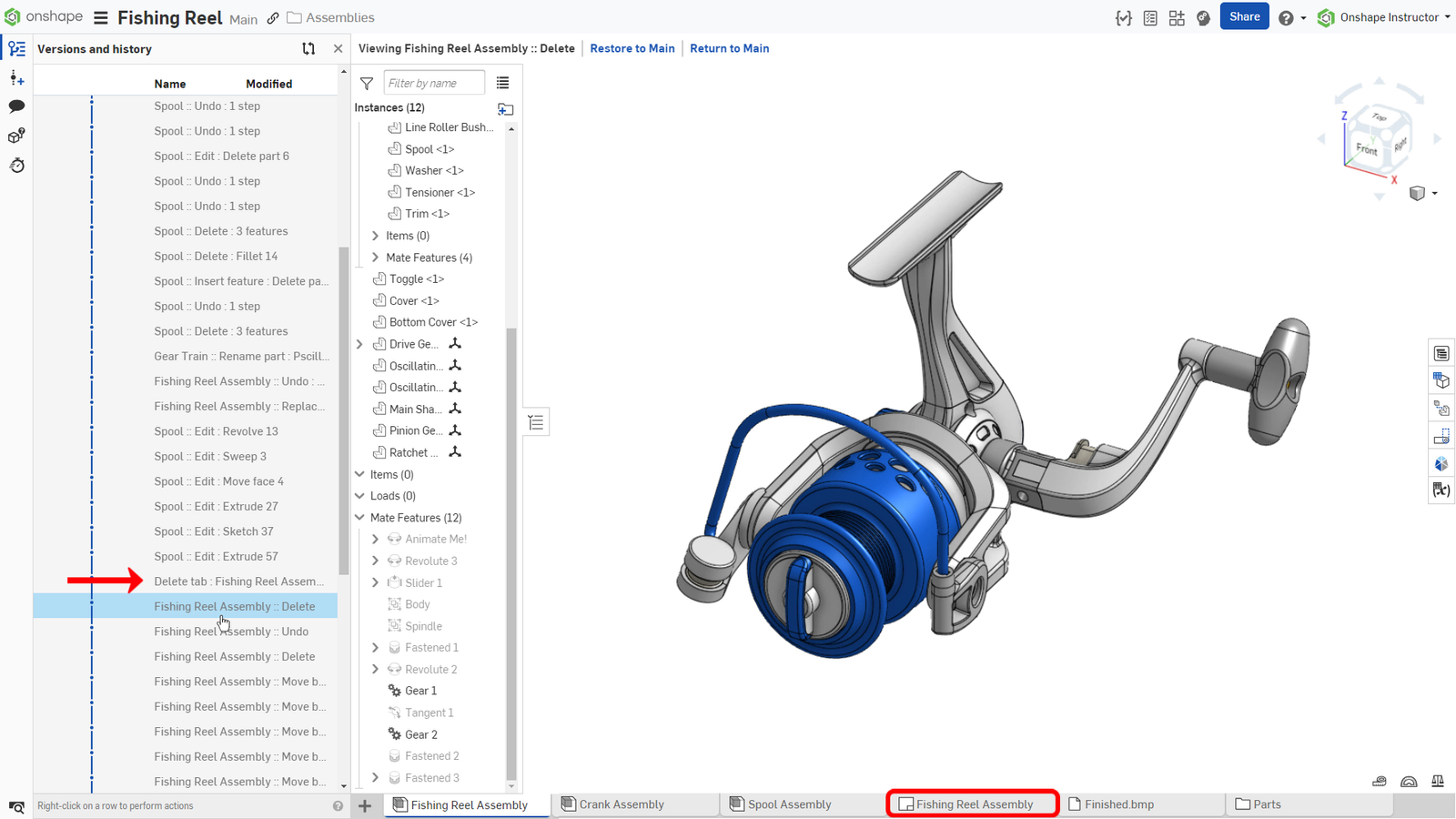Click the Restore to Main link
Viewport: 1456px width, 819px height.
(x=632, y=48)
